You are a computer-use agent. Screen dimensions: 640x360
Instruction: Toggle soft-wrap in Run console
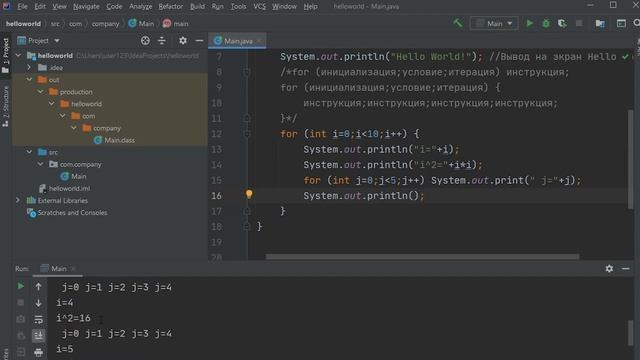pos(38,319)
